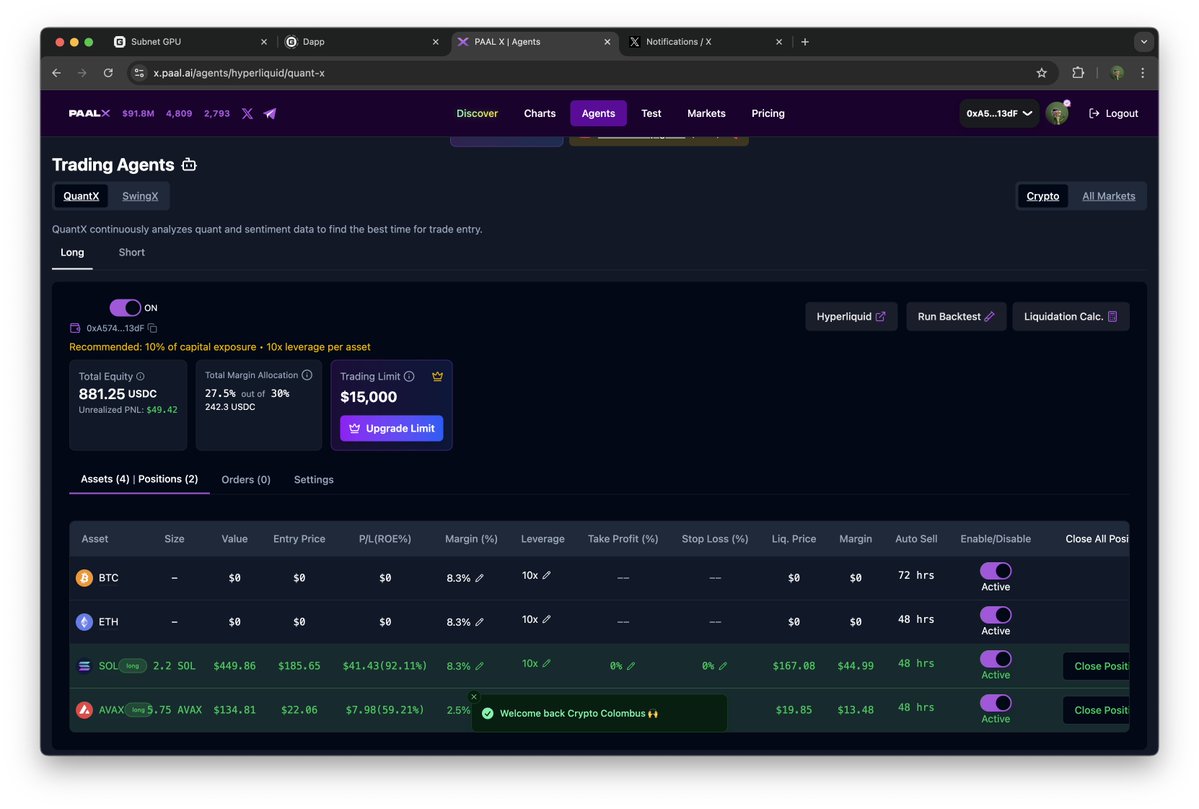Open the Chrome three-dot menu
The height and width of the screenshot is (809, 1199).
[1142, 73]
